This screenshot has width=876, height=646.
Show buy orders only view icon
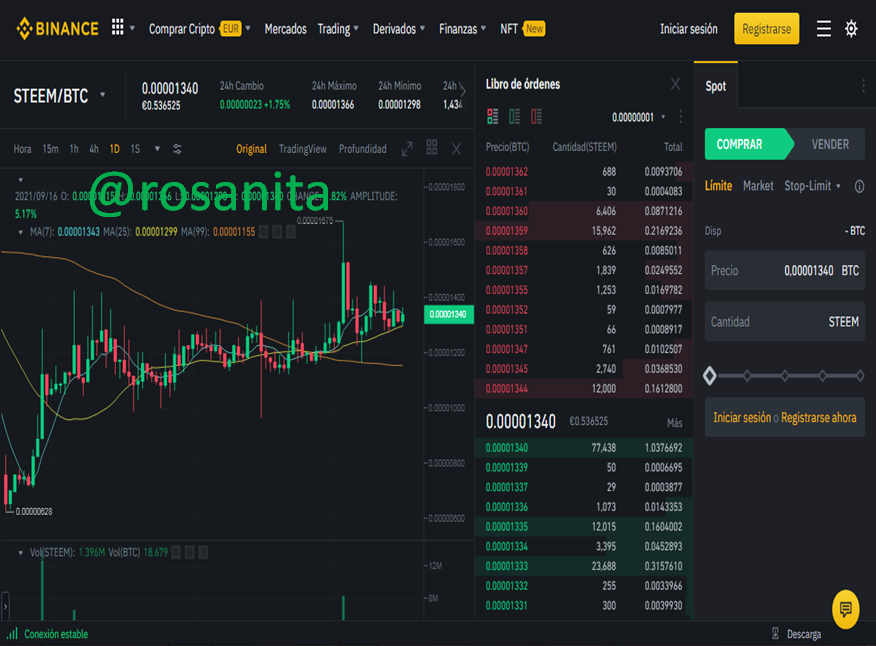515,116
